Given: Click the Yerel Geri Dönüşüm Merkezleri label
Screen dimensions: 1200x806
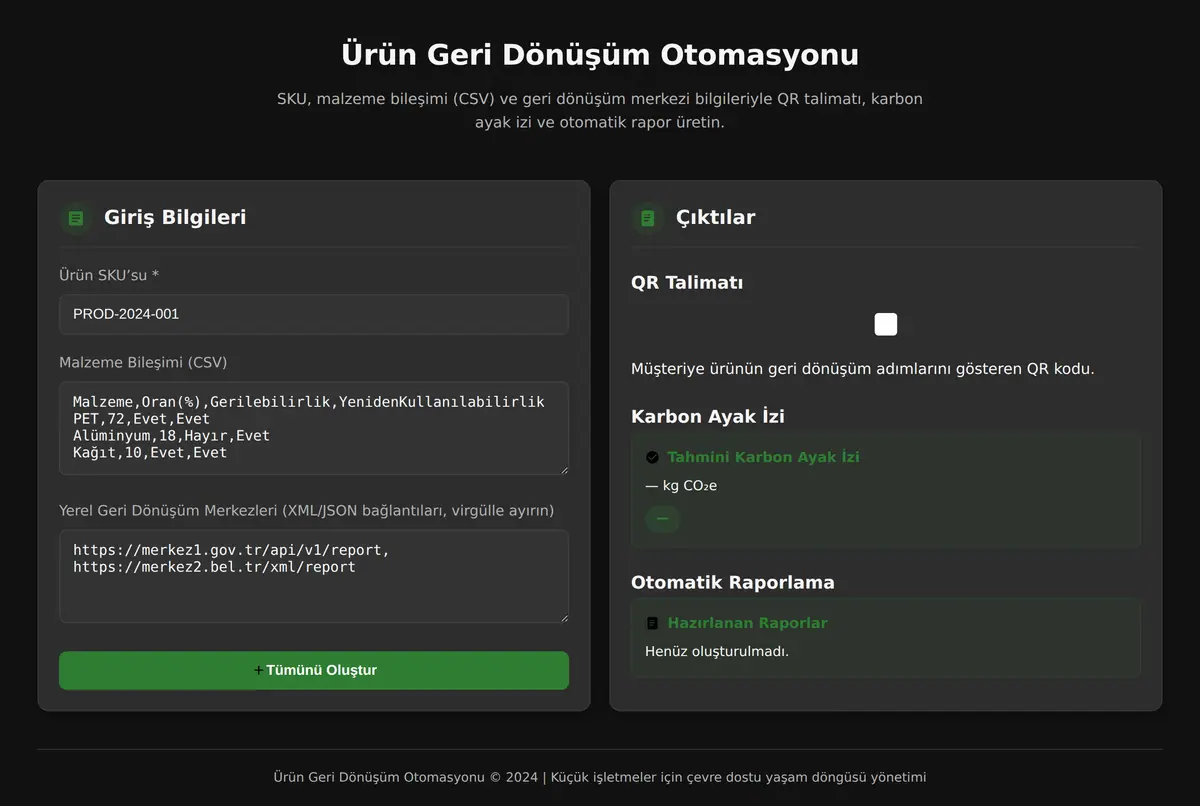Looking at the screenshot, I should (307, 511).
